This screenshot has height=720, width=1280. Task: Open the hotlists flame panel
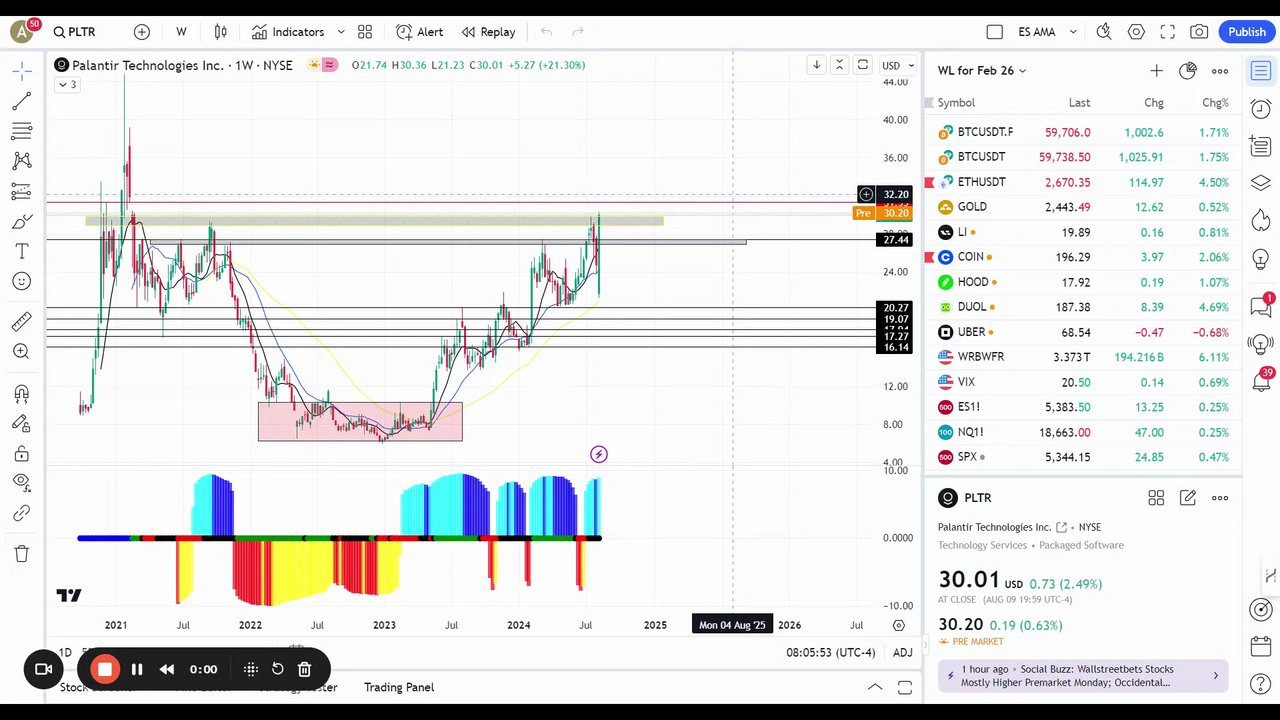click(x=1261, y=220)
